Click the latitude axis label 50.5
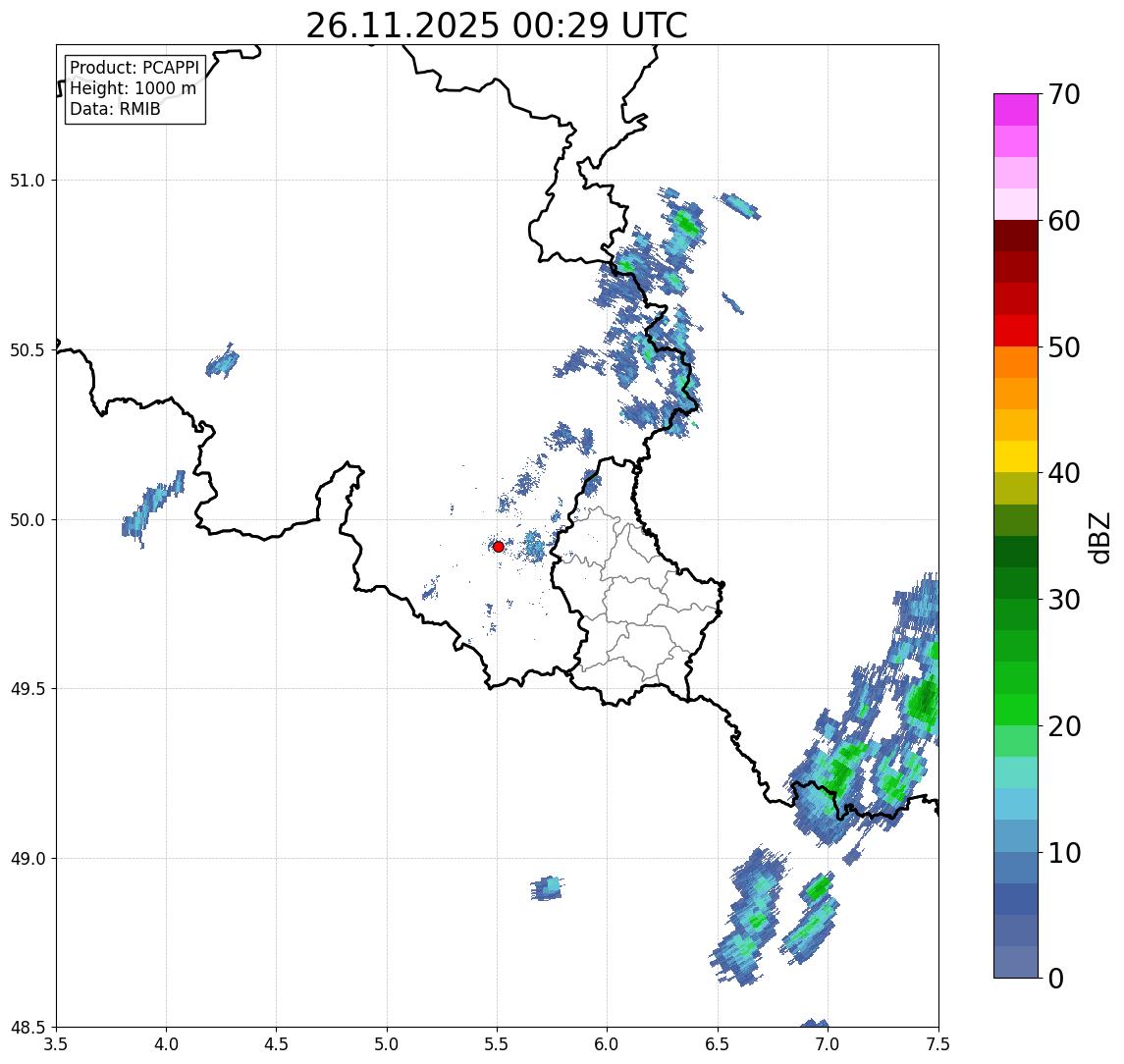The image size is (1124, 1064). (27, 349)
